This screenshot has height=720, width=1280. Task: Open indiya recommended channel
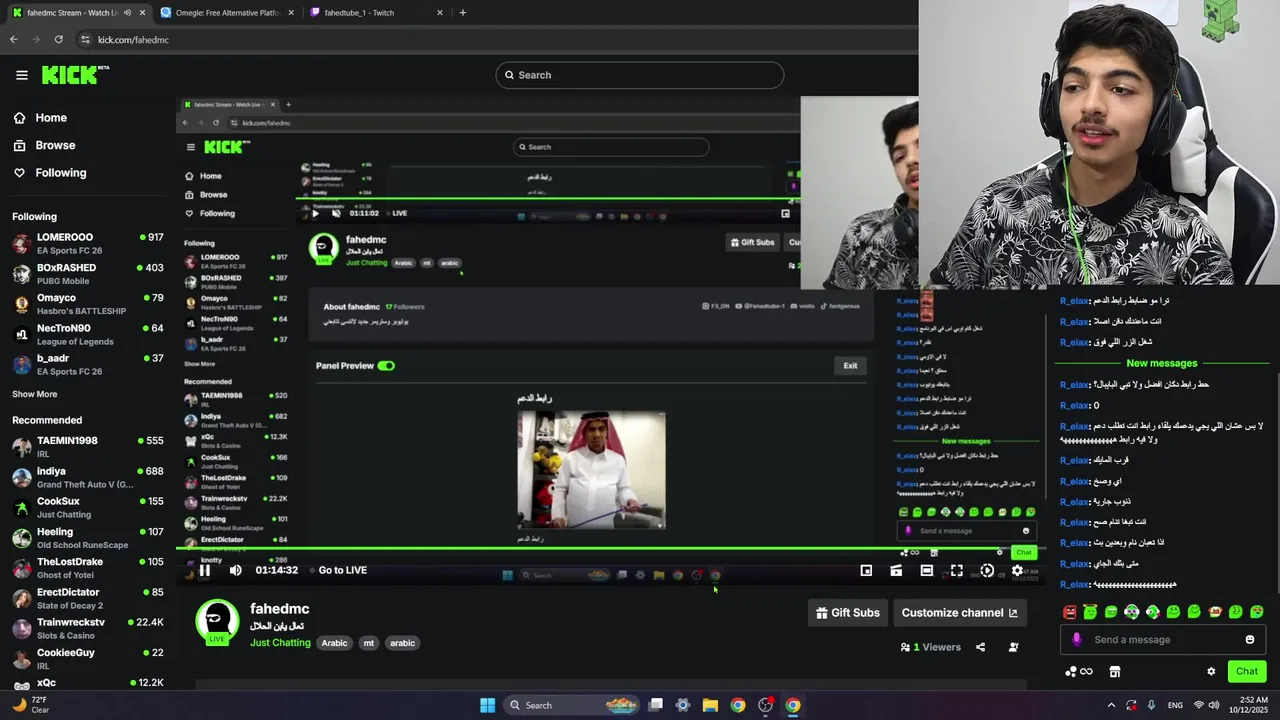coord(88,477)
